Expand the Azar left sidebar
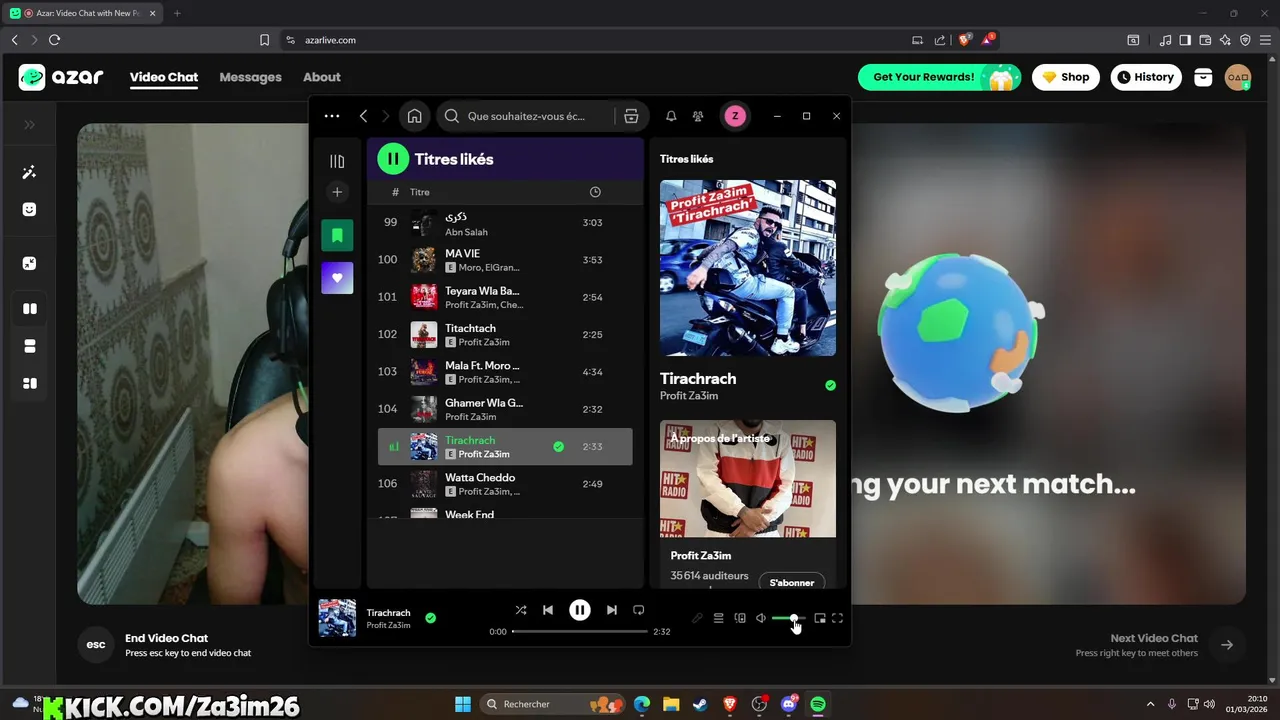This screenshot has width=1280, height=720. [x=30, y=125]
